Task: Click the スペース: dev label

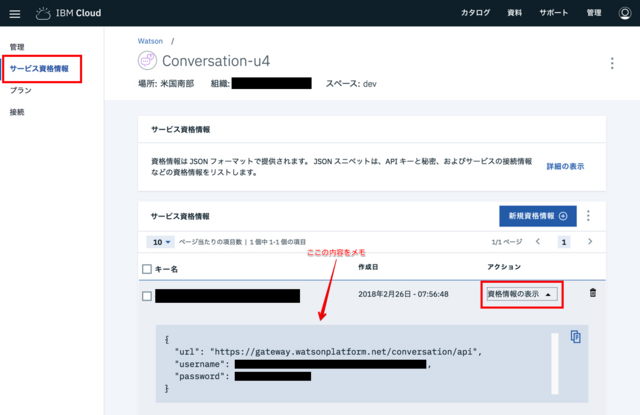Action: coord(351,84)
